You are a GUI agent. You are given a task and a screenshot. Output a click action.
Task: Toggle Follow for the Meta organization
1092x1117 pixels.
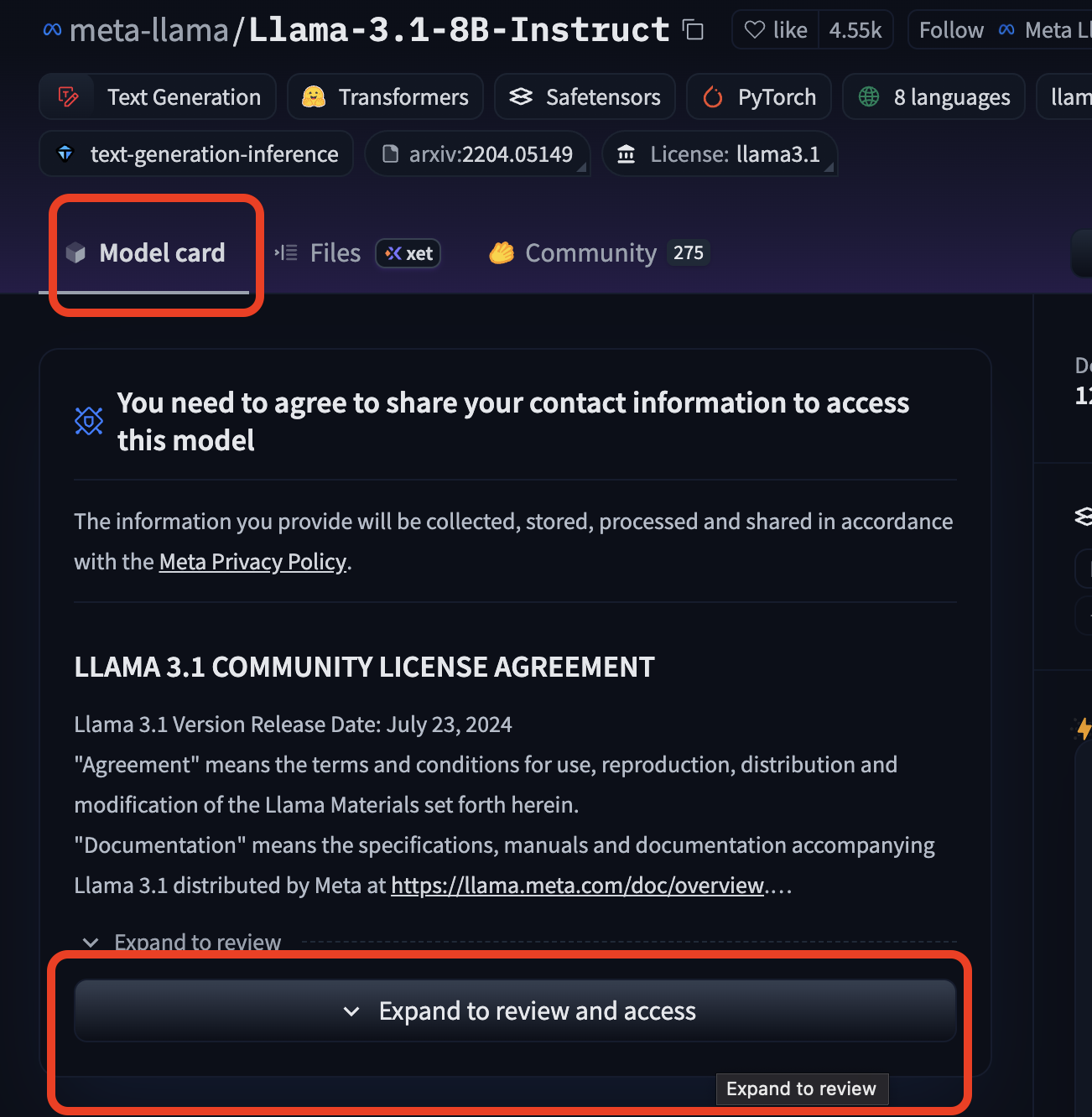950,29
